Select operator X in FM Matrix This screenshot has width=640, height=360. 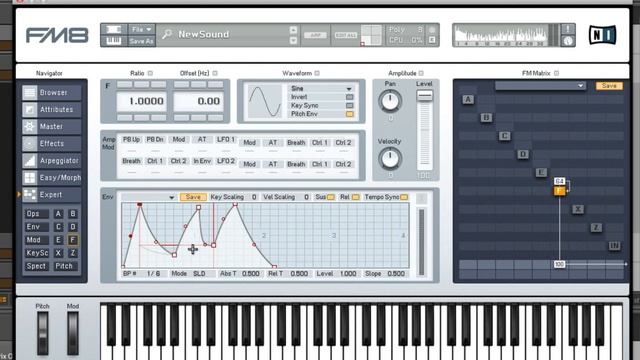[578, 209]
